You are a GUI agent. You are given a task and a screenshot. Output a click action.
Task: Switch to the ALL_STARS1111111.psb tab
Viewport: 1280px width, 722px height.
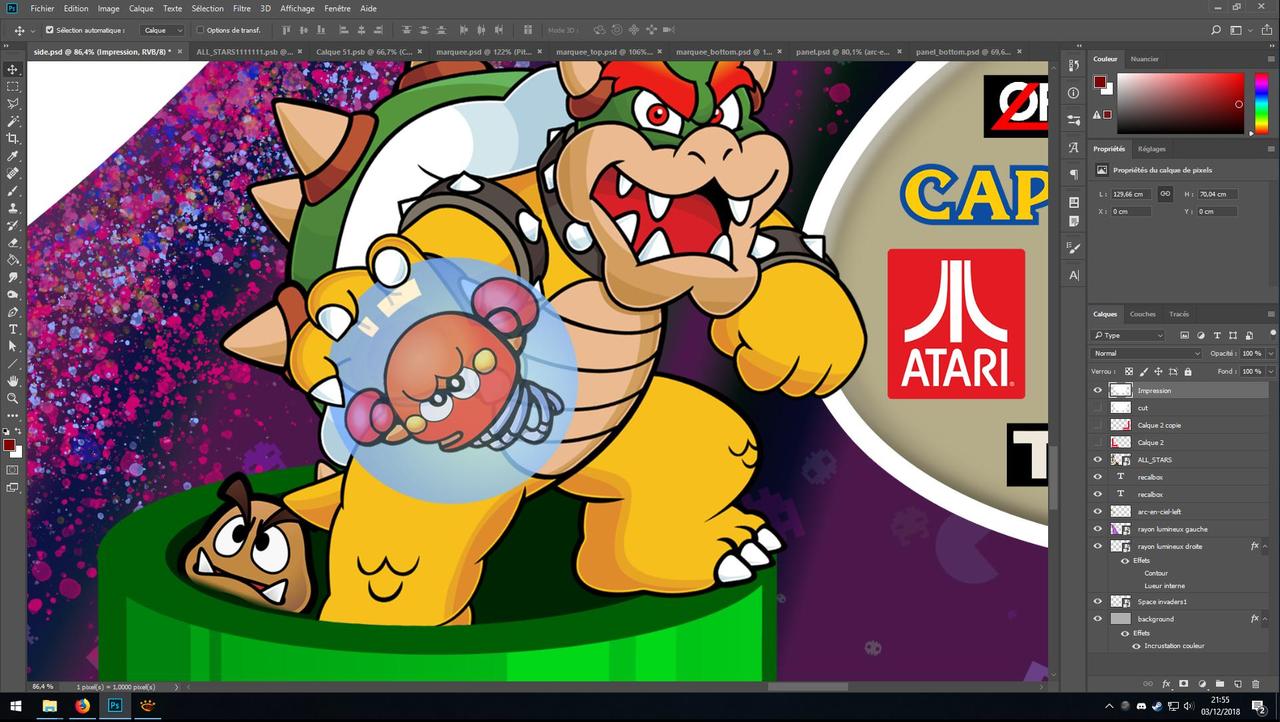(x=243, y=51)
